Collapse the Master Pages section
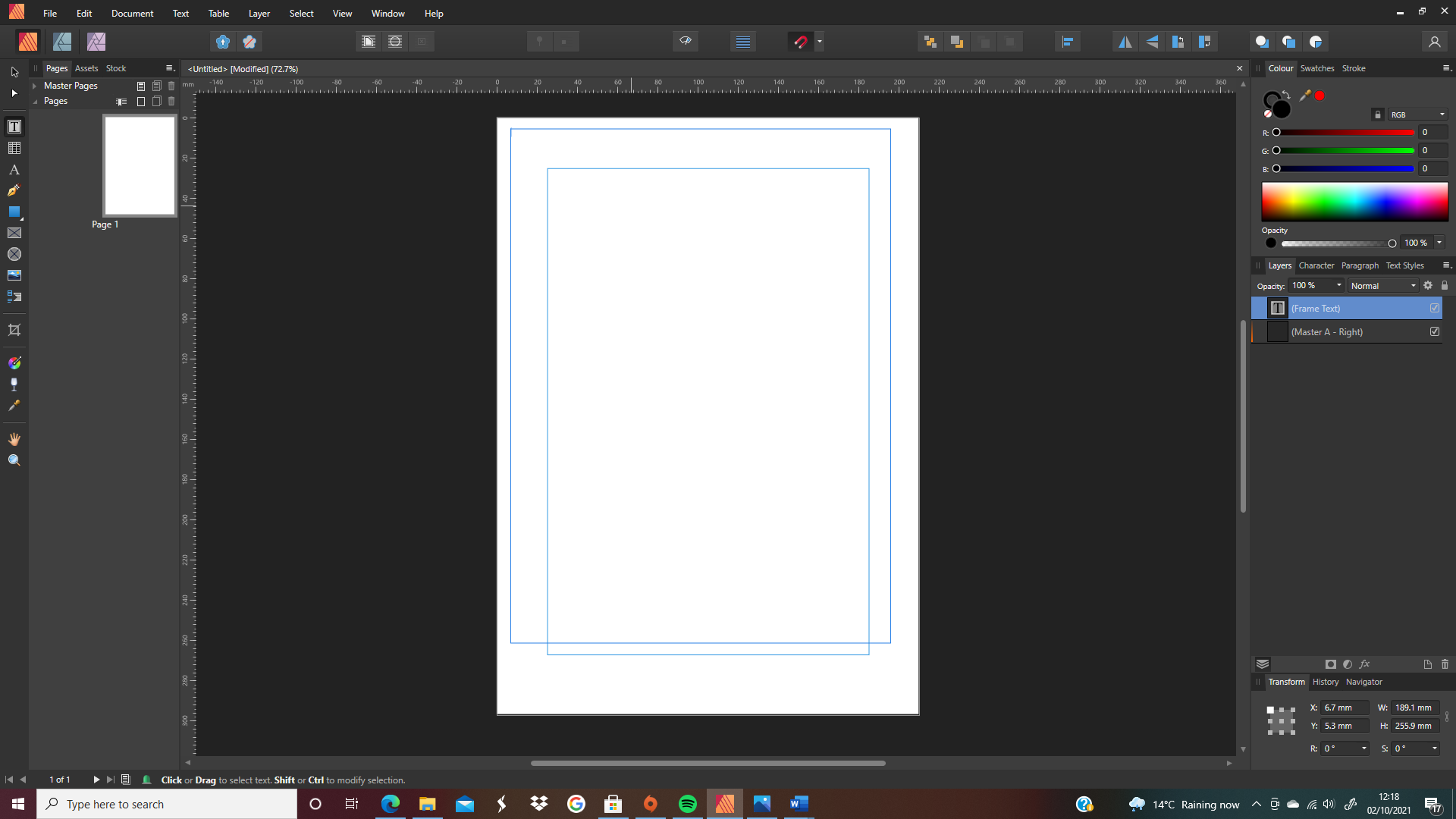 (x=35, y=85)
